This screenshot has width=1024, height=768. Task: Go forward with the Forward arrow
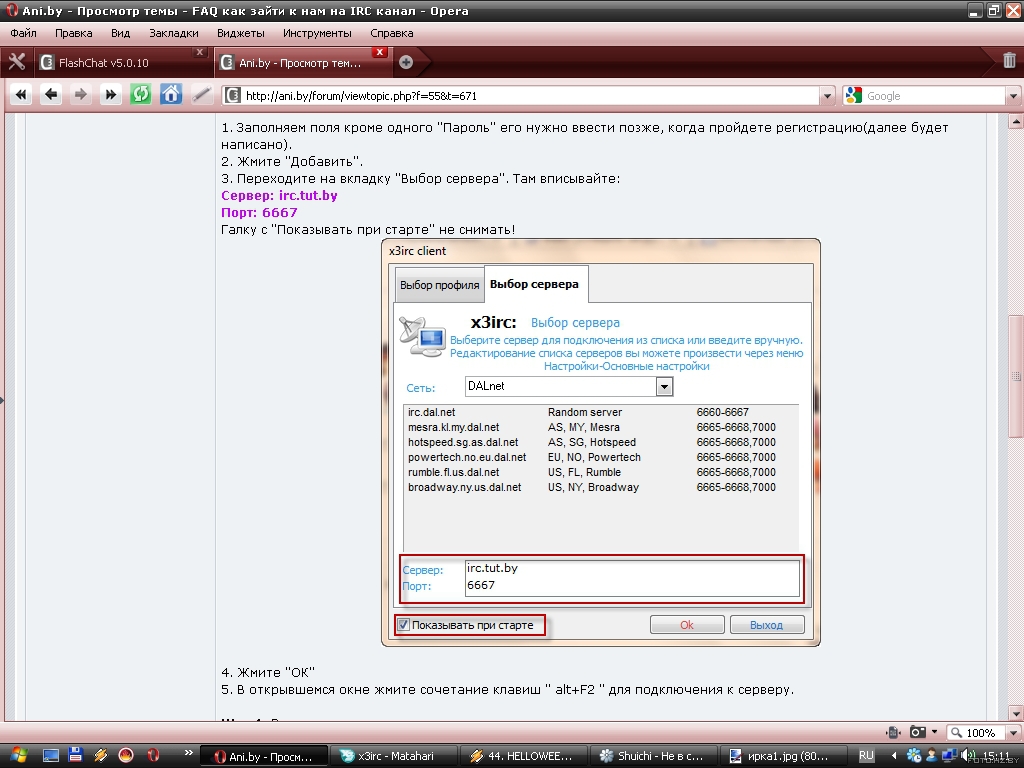coord(80,95)
